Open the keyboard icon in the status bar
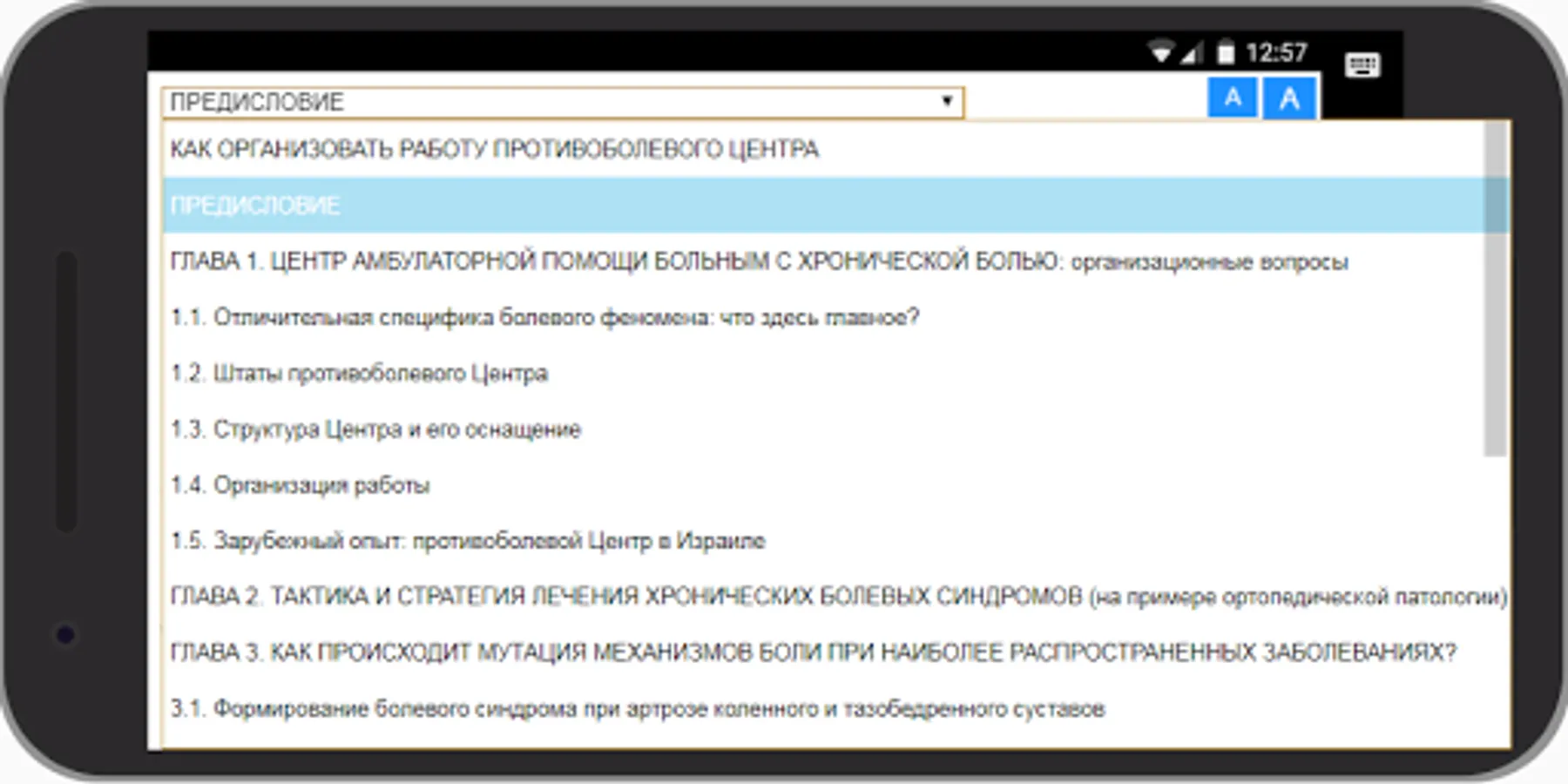 point(1362,64)
